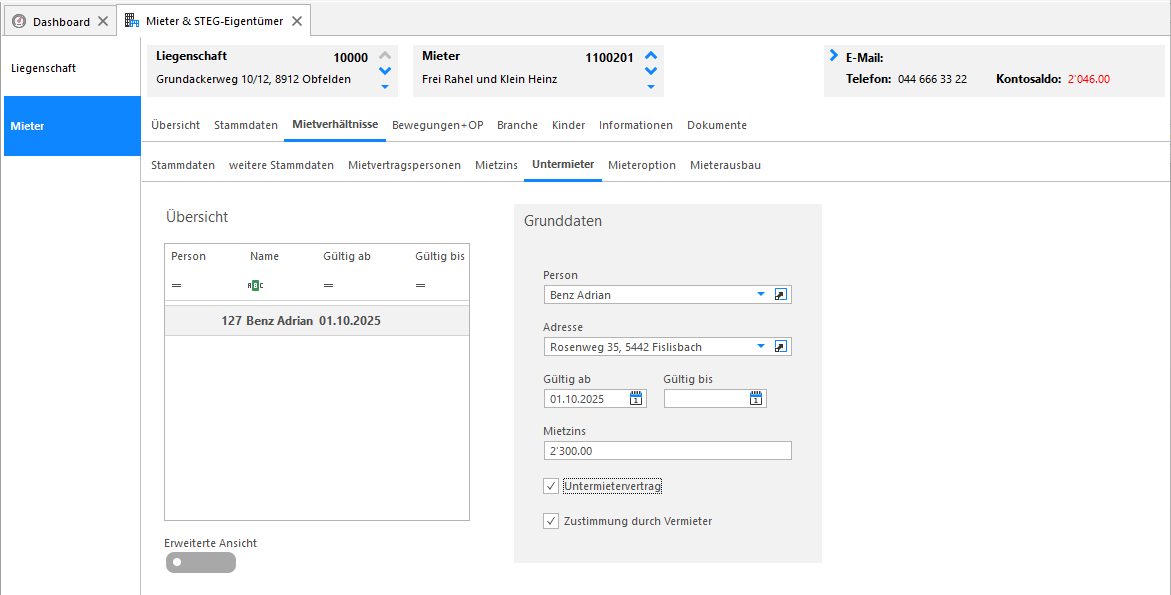Click the Kontosaldo value 2'046.00

(x=1088, y=78)
